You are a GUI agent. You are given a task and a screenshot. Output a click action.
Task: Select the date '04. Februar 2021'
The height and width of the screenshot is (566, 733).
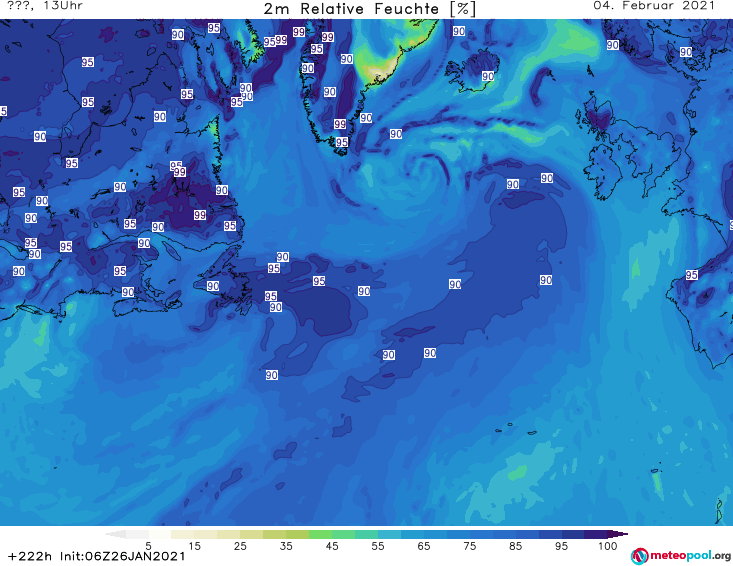[654, 6]
